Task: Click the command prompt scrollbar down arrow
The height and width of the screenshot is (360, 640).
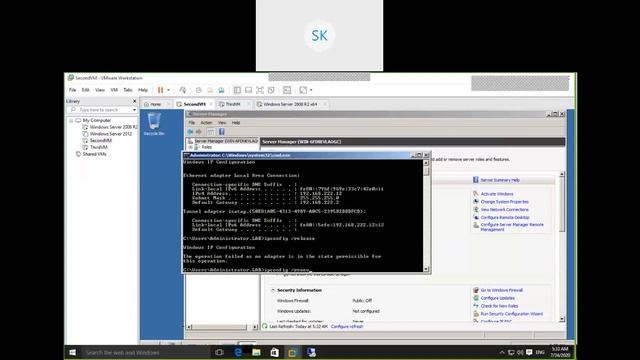Action: (x=426, y=269)
